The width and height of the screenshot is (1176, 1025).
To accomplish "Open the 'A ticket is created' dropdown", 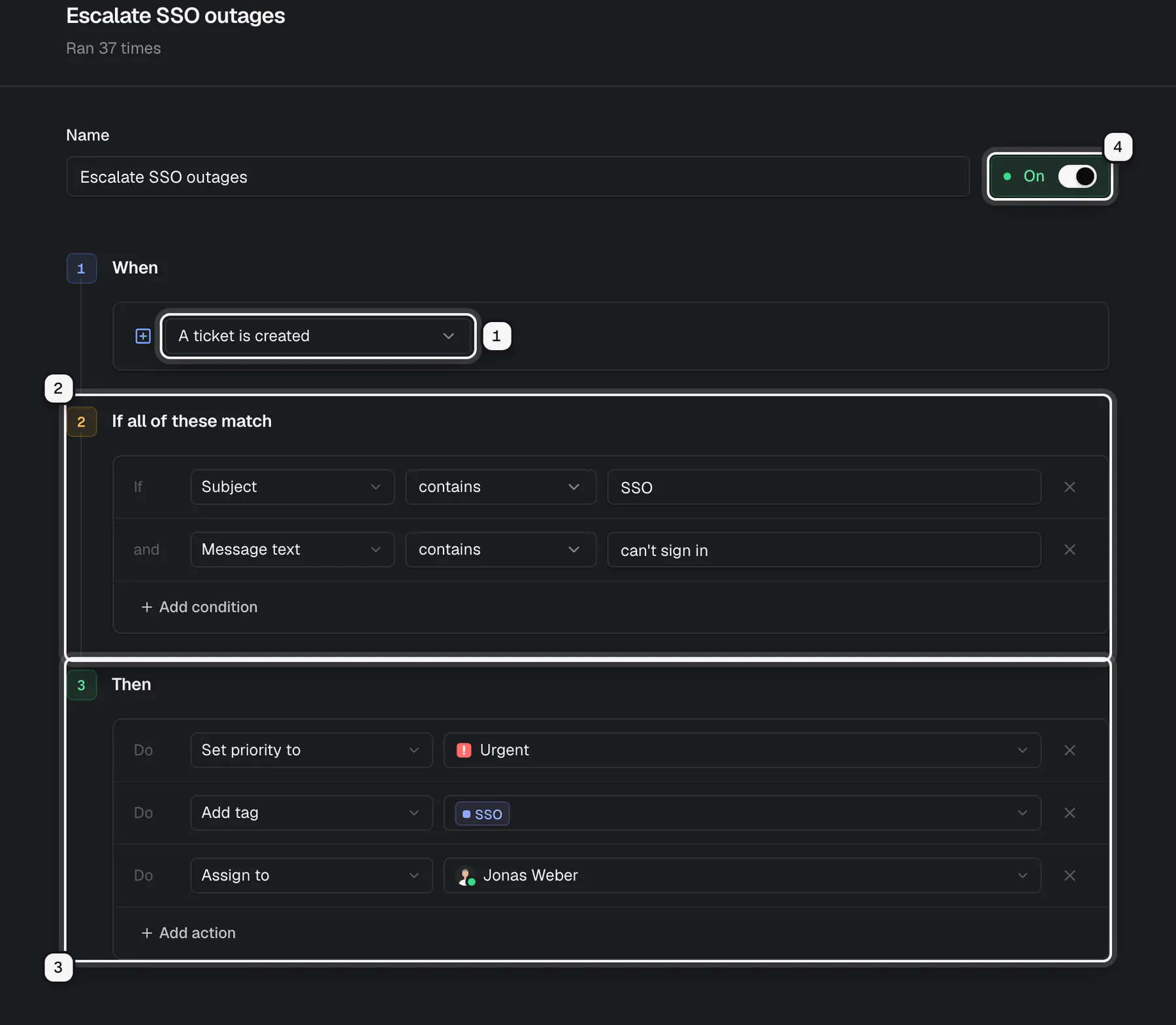I will [x=318, y=336].
